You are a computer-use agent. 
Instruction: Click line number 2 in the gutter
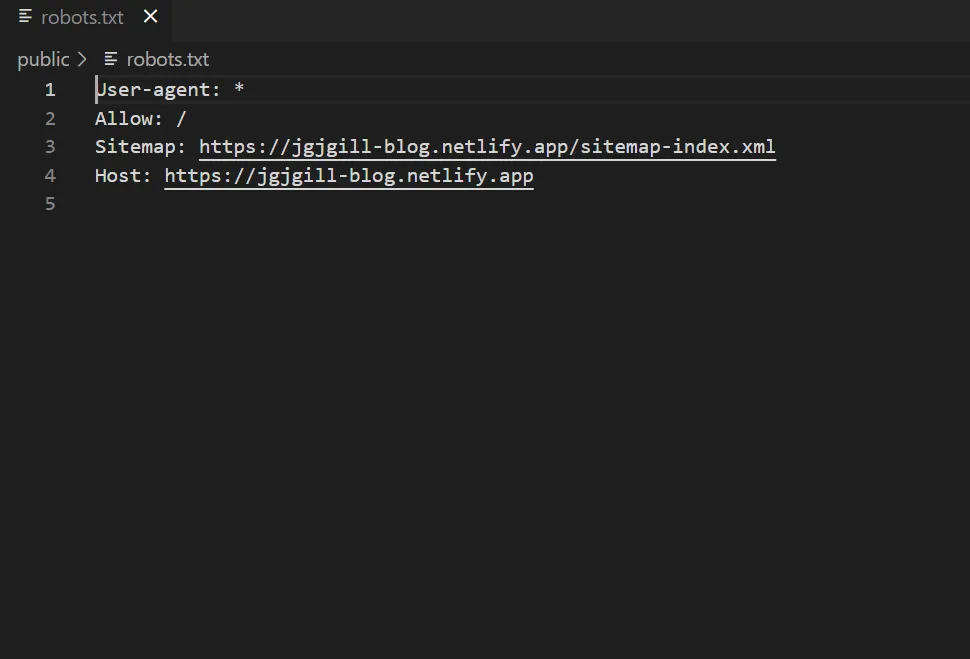coord(50,119)
